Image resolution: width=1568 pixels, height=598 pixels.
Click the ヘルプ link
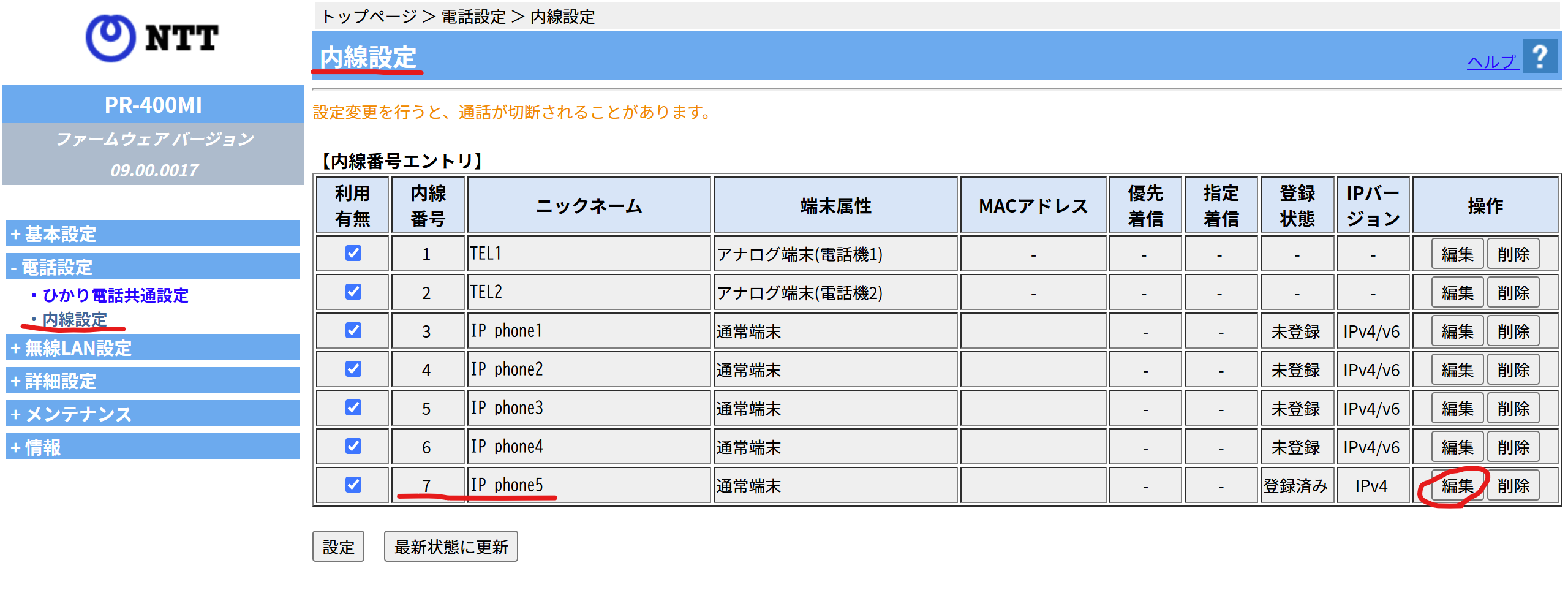(x=1493, y=61)
